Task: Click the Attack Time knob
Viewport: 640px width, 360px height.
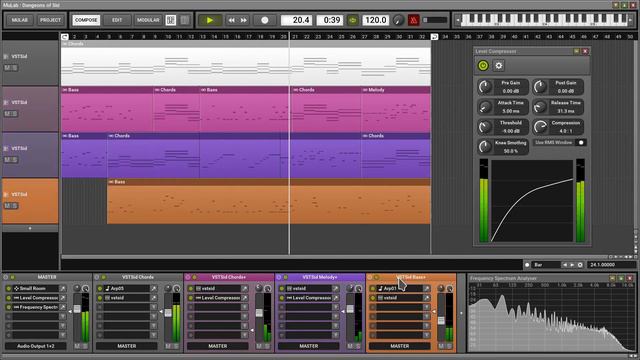Action: point(485,107)
